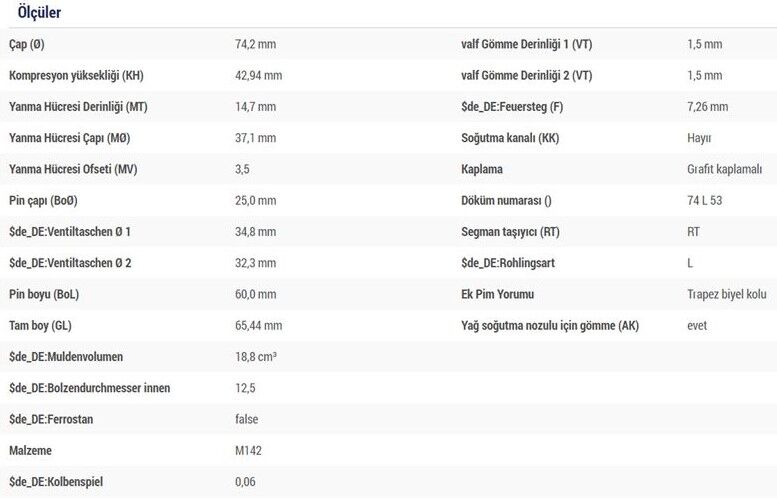777x498 pixels.
Task: Select the Trapez biyel kolu value
Action: coord(726,294)
